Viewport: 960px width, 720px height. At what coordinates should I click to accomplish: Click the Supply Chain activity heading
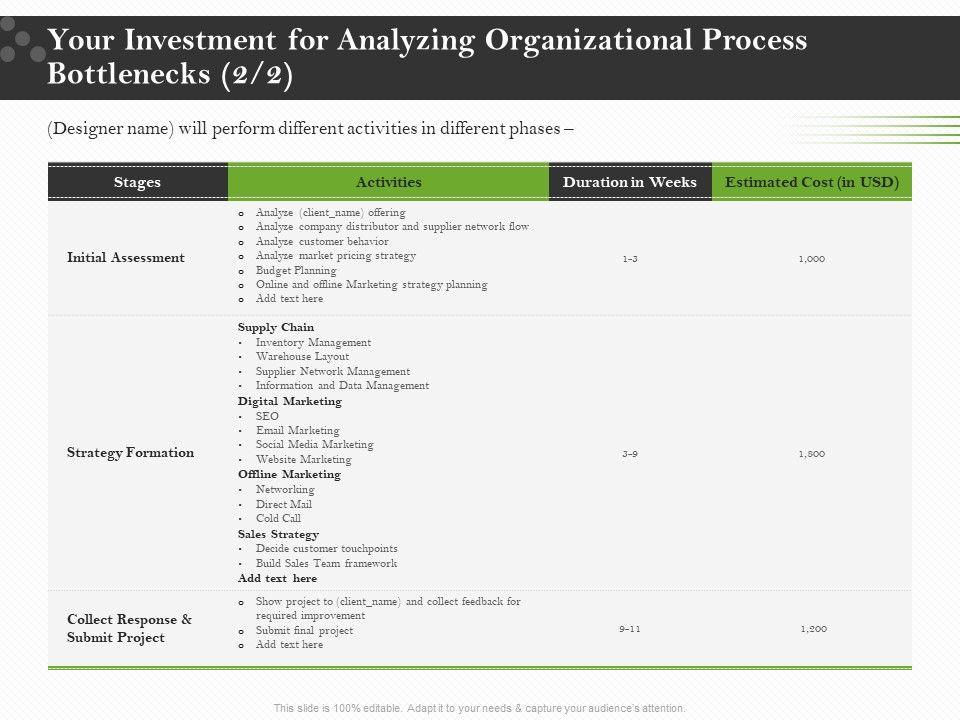[276, 327]
